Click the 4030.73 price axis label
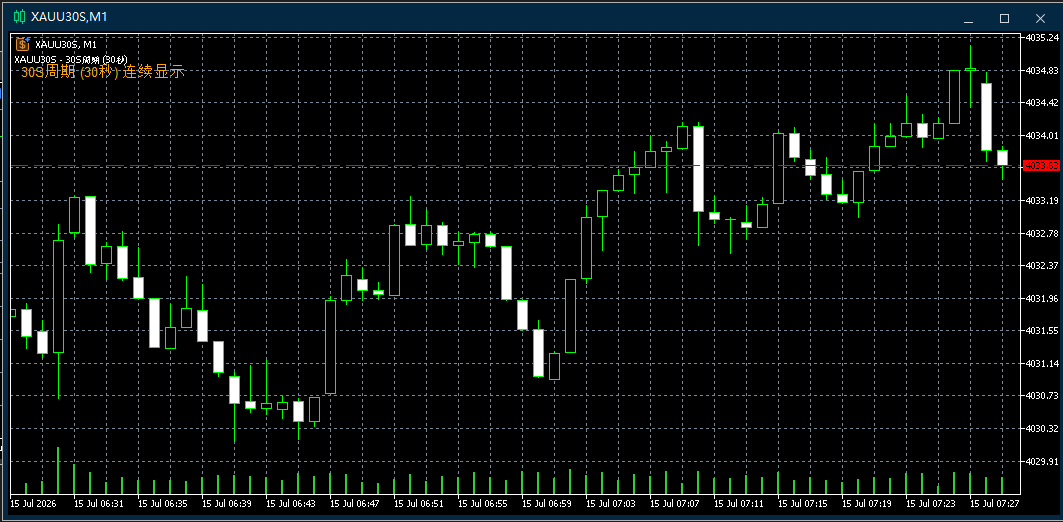 pos(1042,396)
